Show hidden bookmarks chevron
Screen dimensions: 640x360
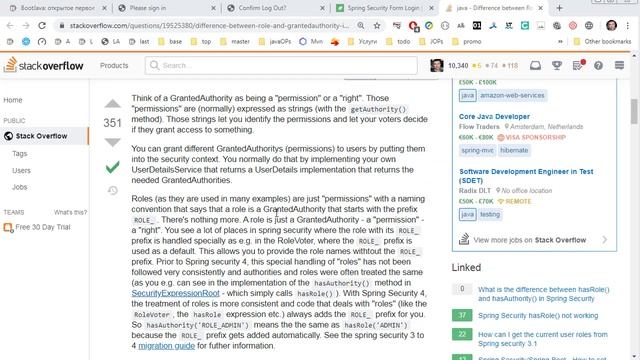coord(560,42)
